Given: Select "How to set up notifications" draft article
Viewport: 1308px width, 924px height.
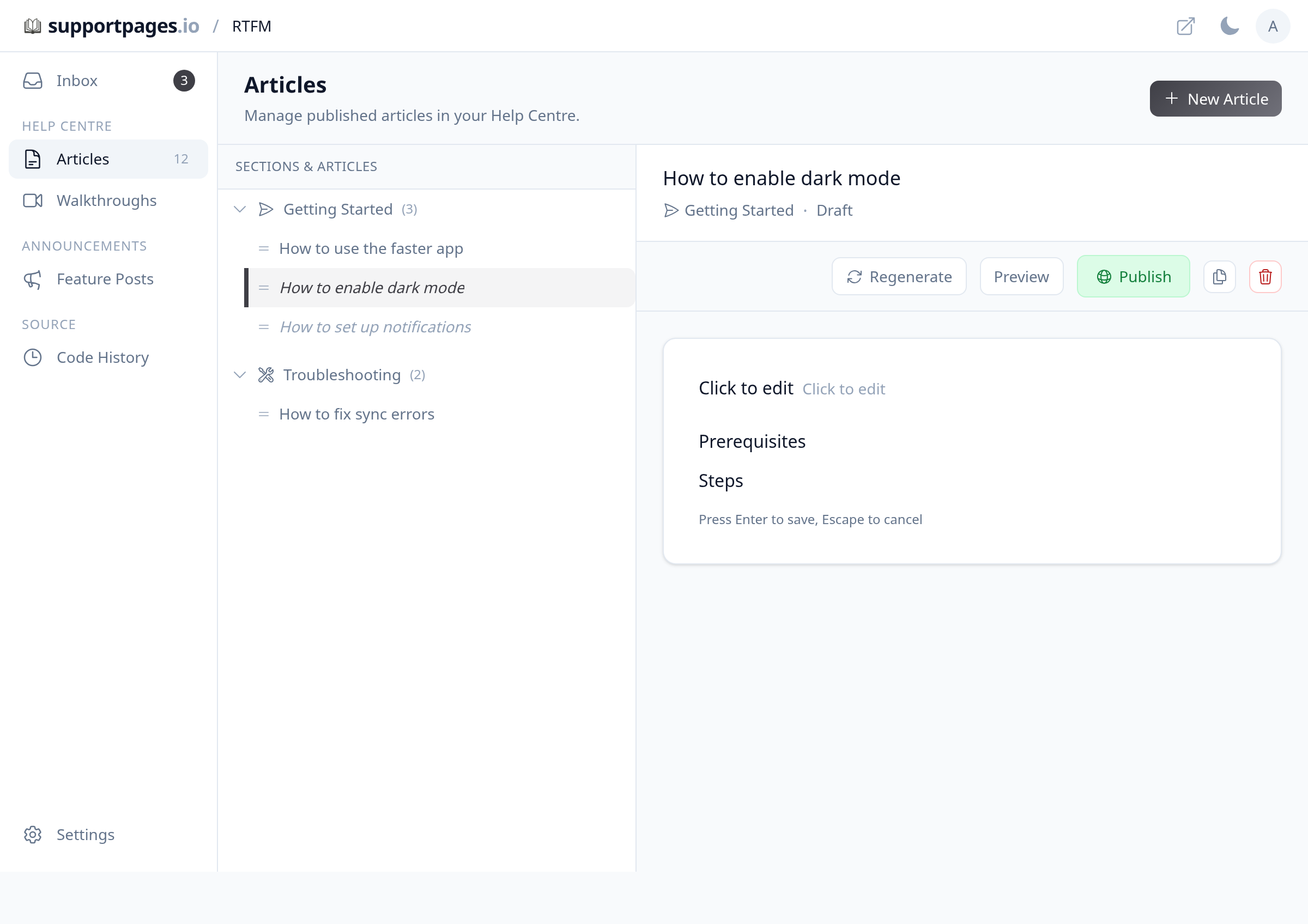Looking at the screenshot, I should [440, 327].
